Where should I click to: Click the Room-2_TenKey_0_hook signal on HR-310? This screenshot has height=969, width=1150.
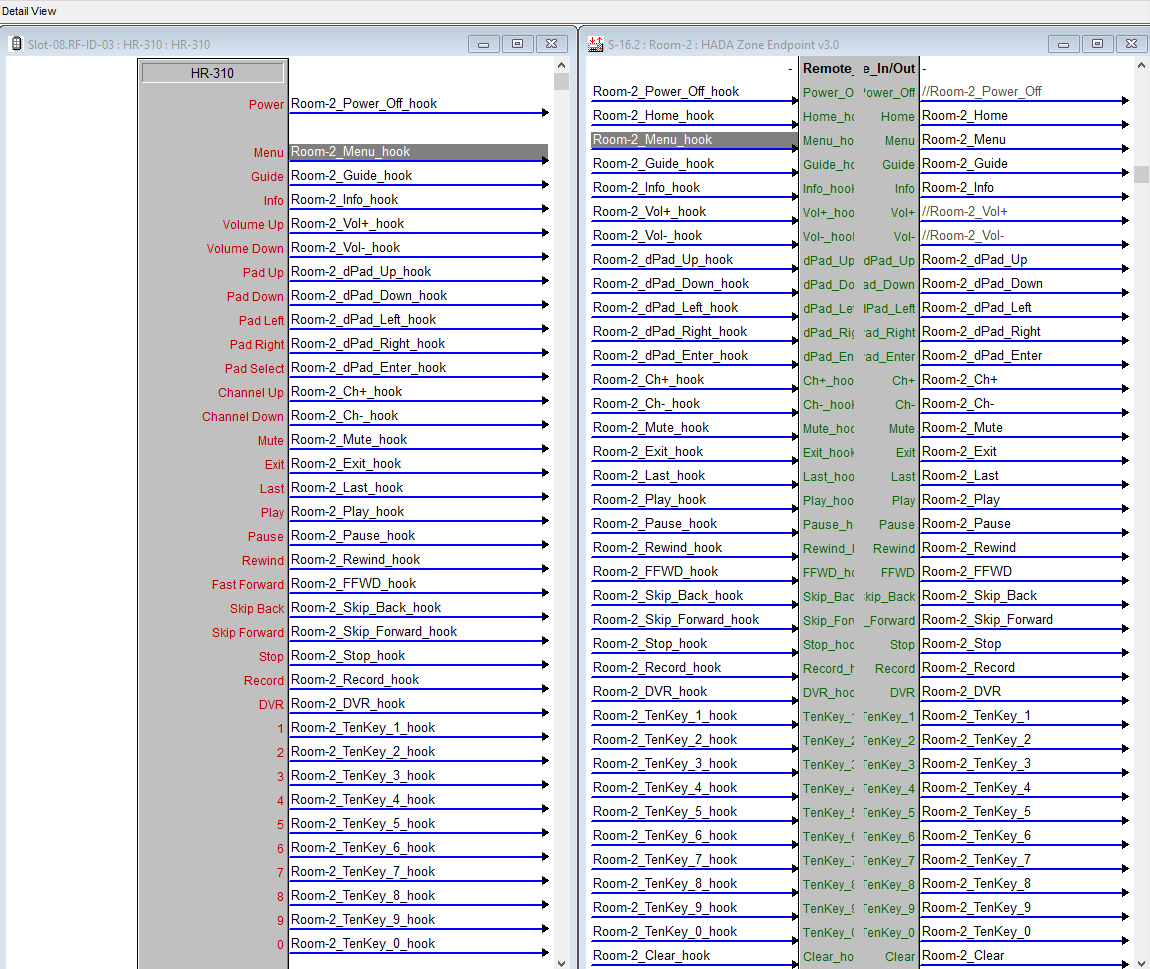coord(363,944)
